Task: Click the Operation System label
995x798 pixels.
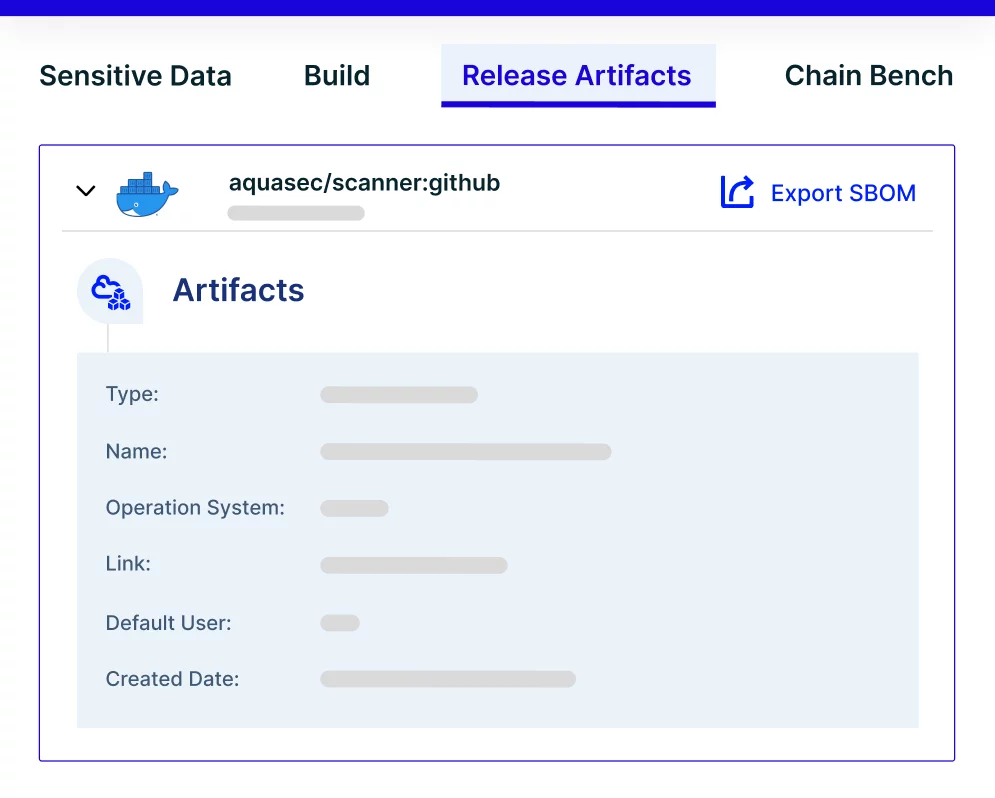Action: pyautogui.click(x=195, y=508)
